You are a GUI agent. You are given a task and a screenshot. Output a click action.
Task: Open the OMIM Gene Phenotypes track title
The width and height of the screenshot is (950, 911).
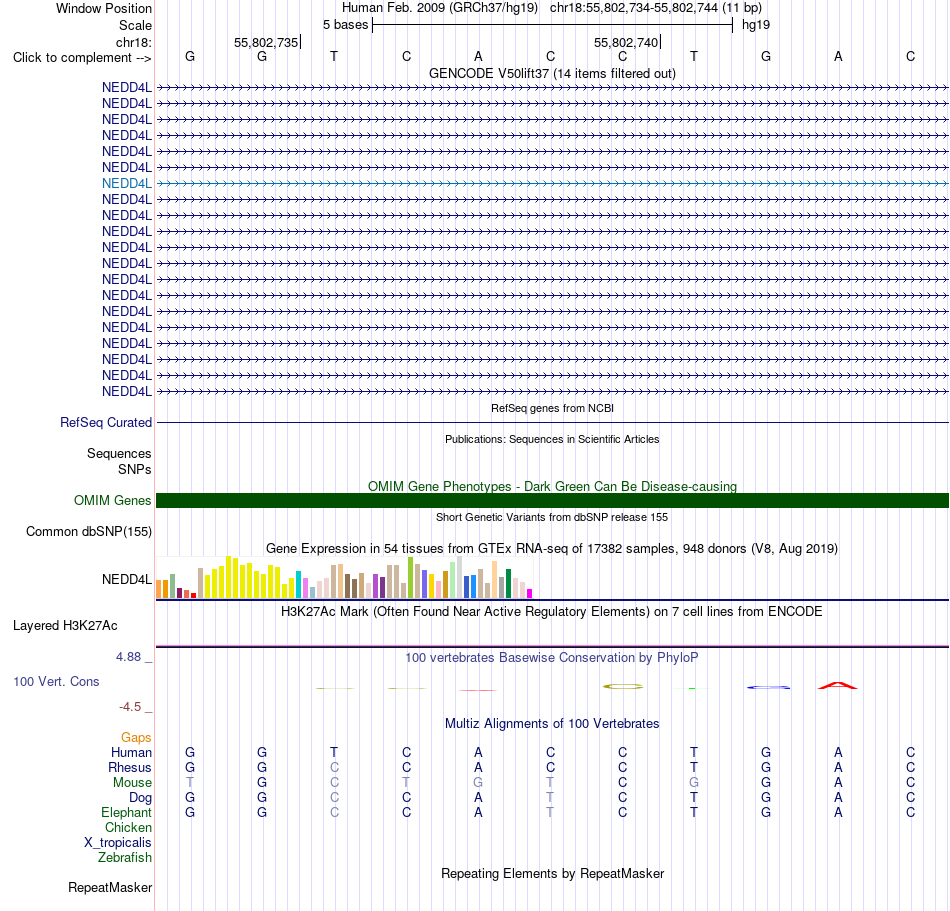pos(552,486)
